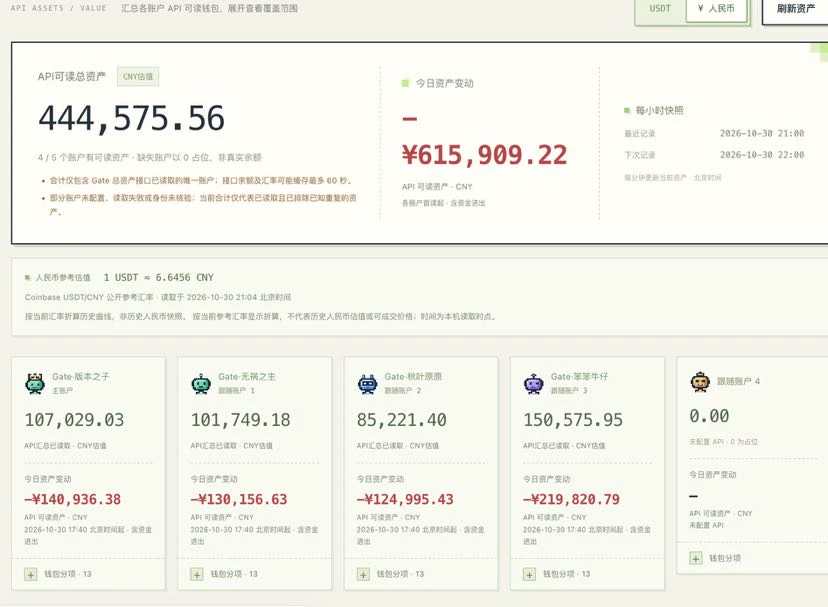The image size is (828, 607).
Task: Click the daily change -¥124,995.43
Action: pyautogui.click(x=406, y=499)
